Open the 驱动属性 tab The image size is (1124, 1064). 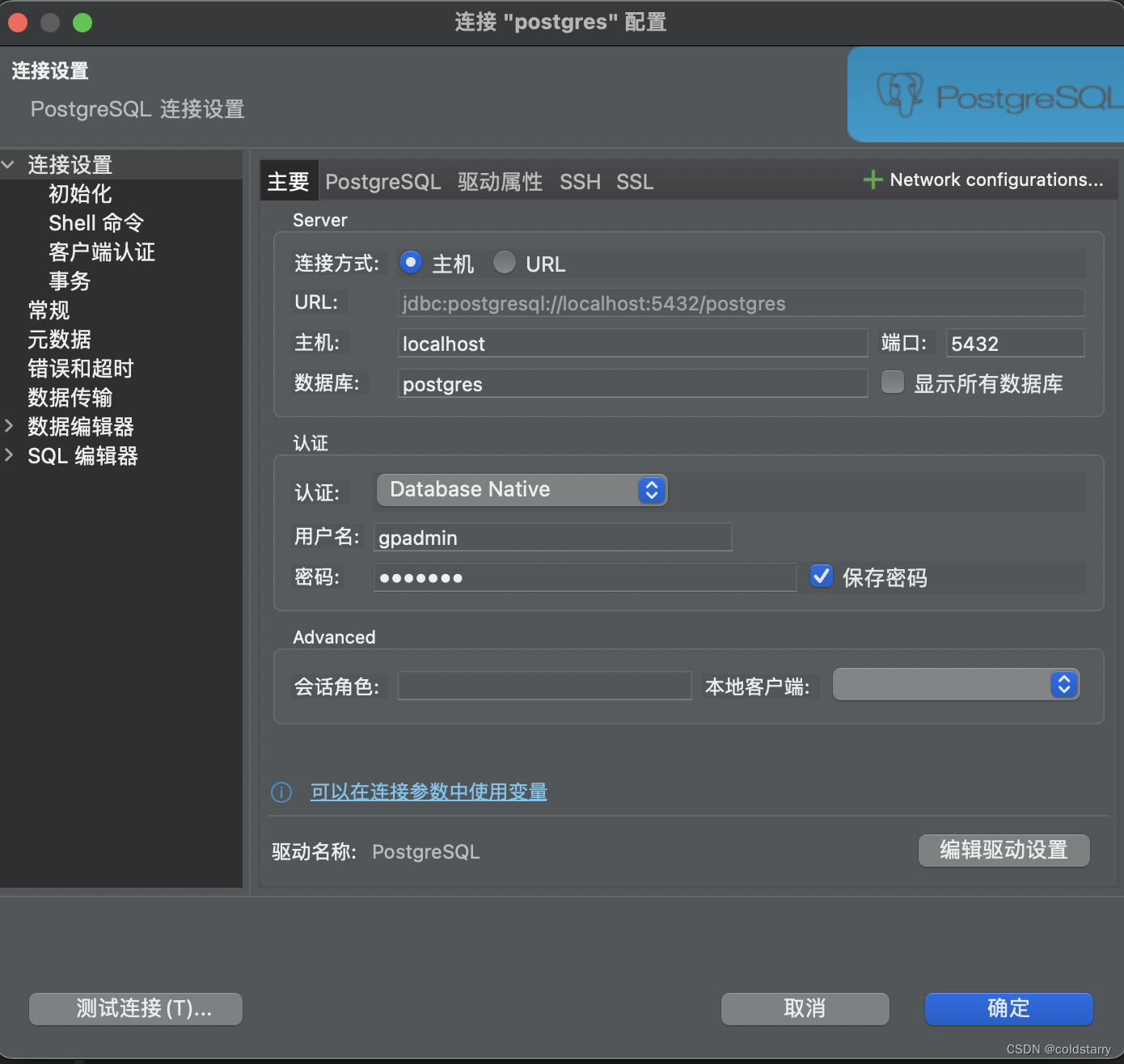[501, 182]
